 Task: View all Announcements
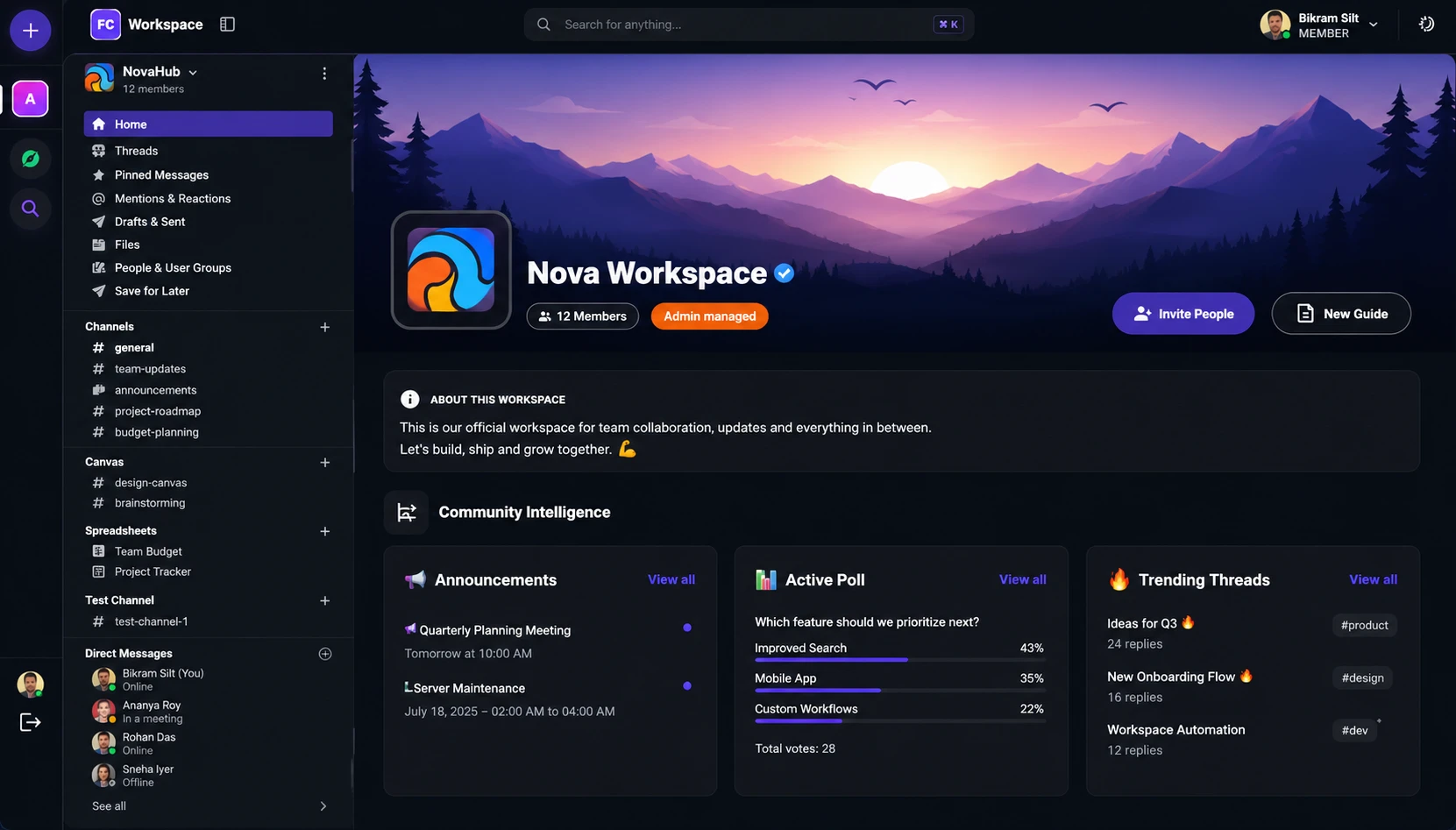(671, 580)
